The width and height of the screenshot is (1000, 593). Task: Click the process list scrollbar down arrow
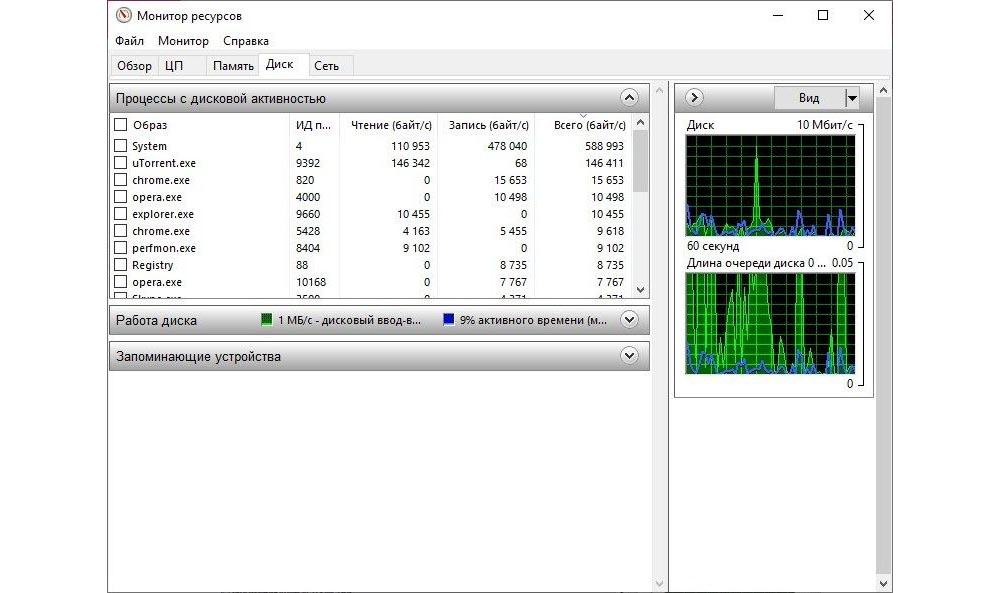(x=641, y=289)
